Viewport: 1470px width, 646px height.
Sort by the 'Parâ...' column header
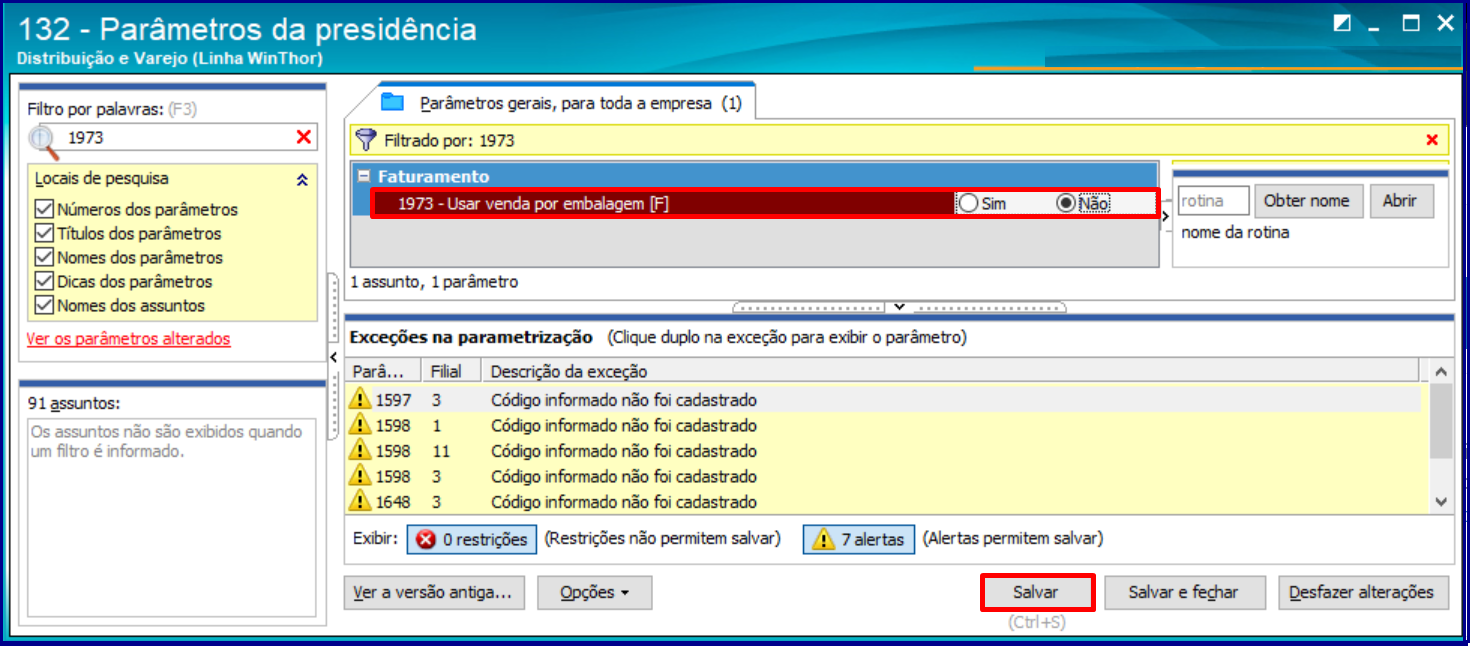point(383,371)
